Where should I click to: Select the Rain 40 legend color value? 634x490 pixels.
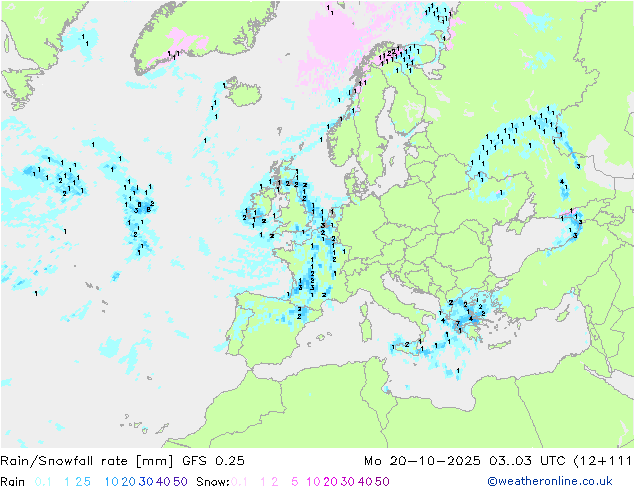click(163, 482)
